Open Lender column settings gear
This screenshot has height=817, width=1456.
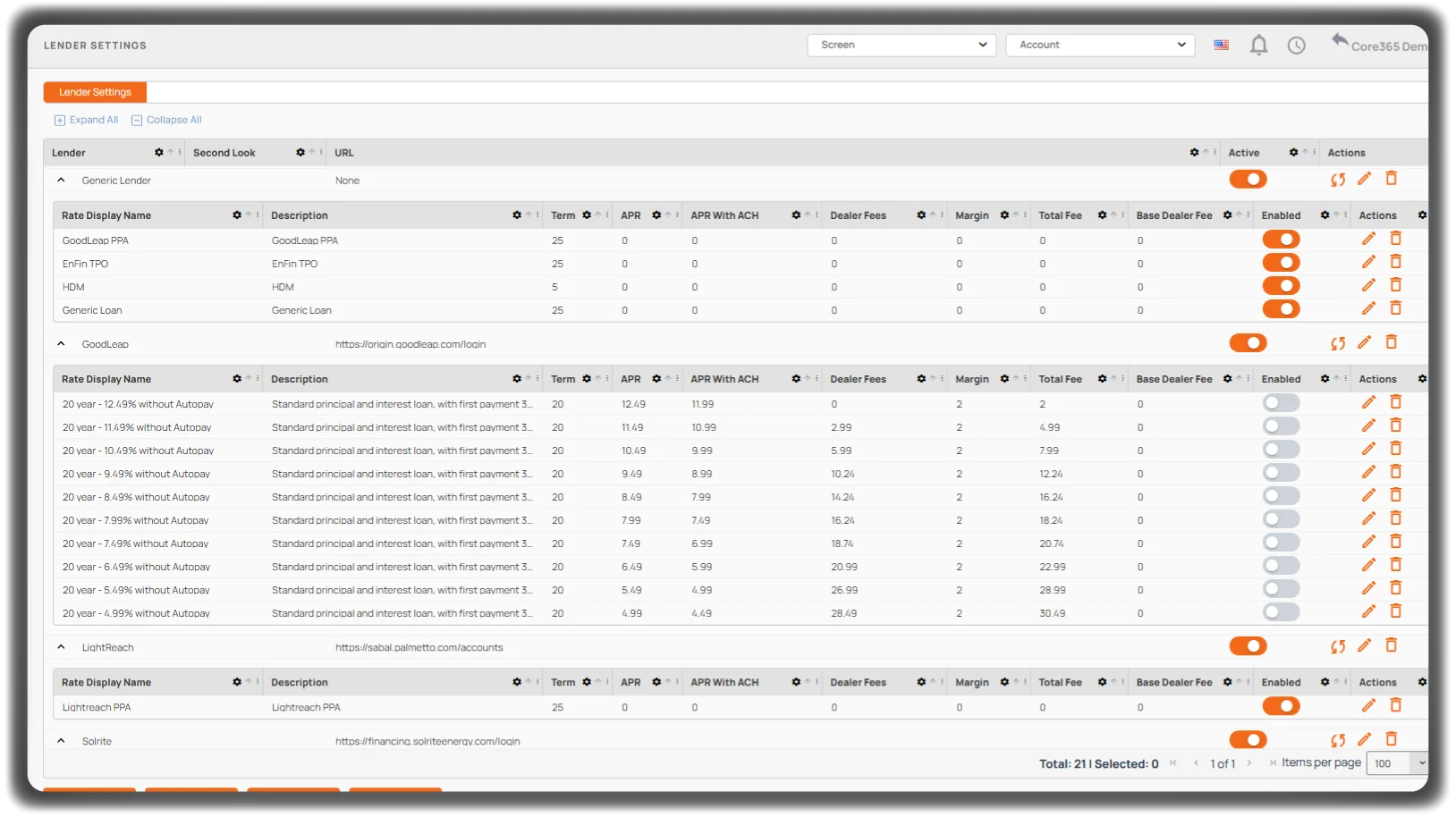159,153
